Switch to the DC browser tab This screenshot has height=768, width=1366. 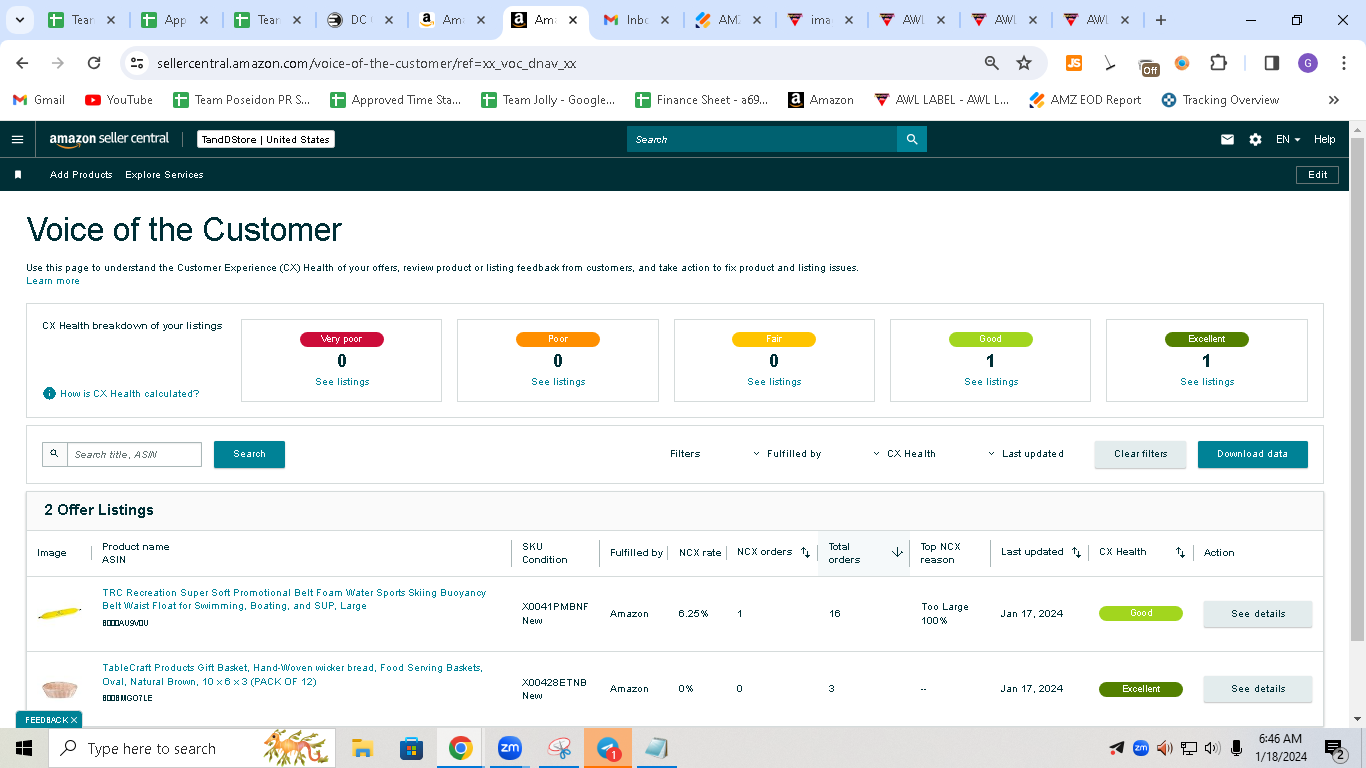pos(360,20)
